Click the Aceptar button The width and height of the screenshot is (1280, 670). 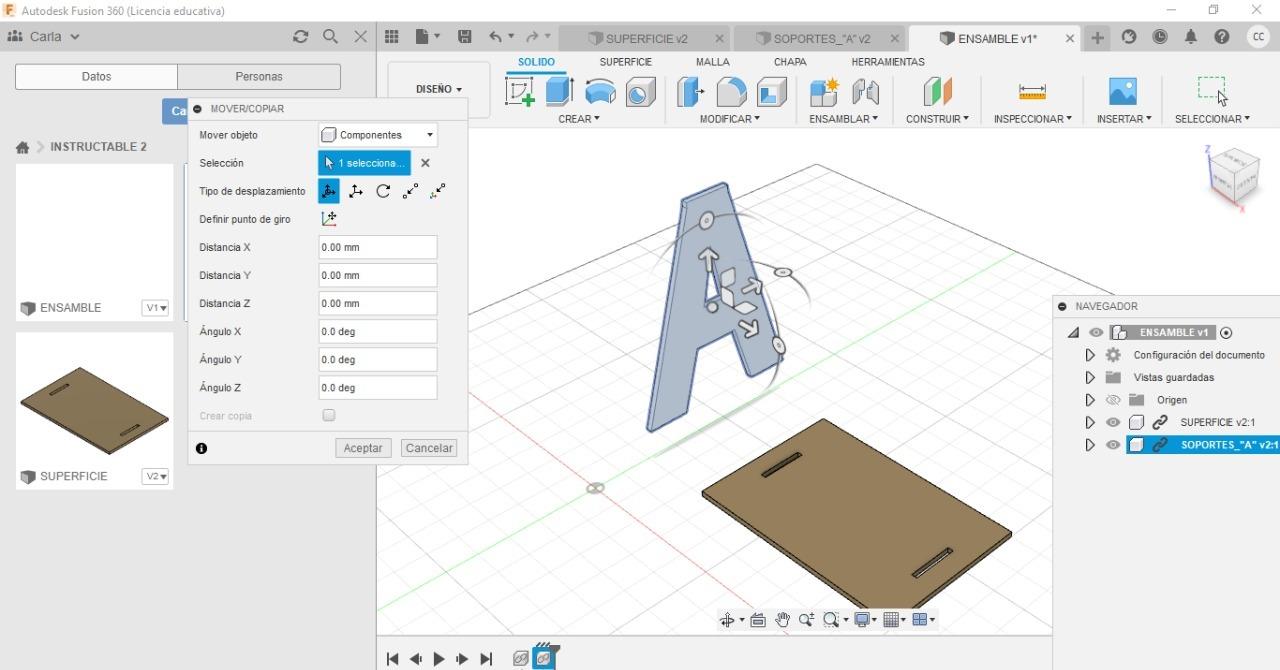(363, 448)
